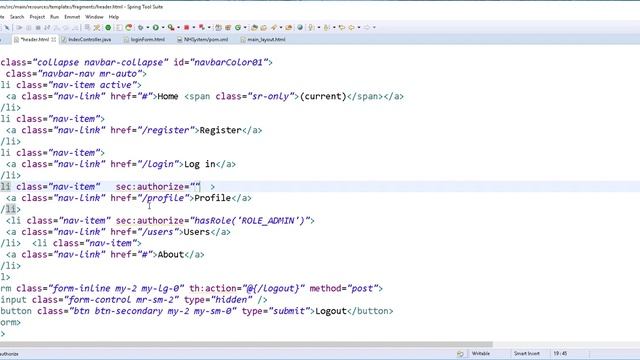Image resolution: width=640 pixels, height=360 pixels.
Task: Click the globe web browser icon
Action: coord(300,27)
